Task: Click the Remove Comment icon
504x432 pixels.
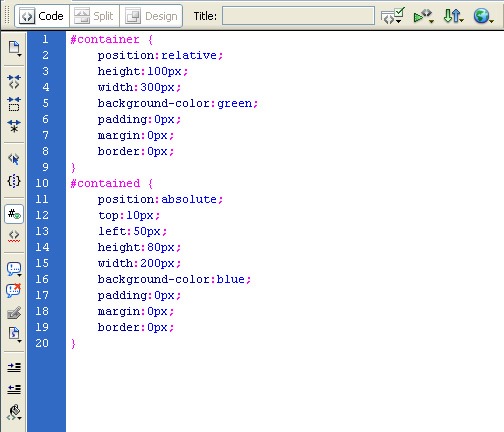Action: pyautogui.click(x=14, y=290)
